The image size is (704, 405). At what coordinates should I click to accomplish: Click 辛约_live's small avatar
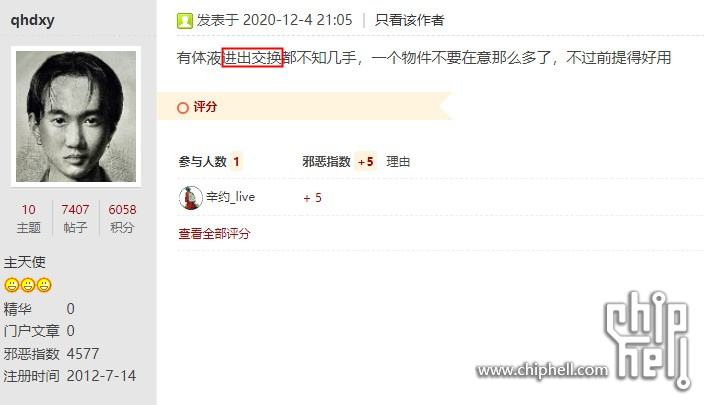(x=190, y=198)
